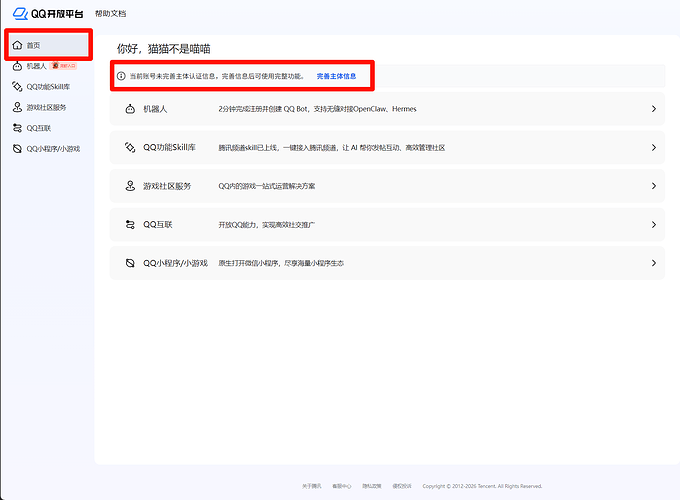
Task: Expand the QQ小程序/小游戏 card chevron arrow
Action: (x=654, y=263)
